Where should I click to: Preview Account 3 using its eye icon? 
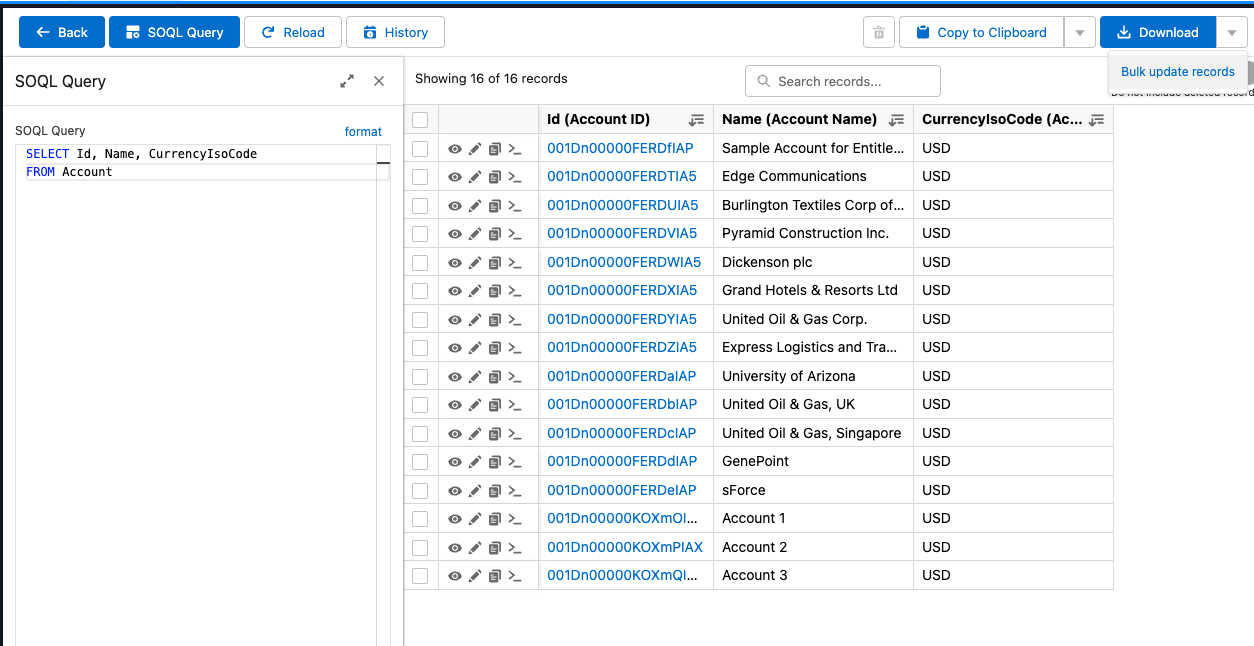pyautogui.click(x=455, y=575)
